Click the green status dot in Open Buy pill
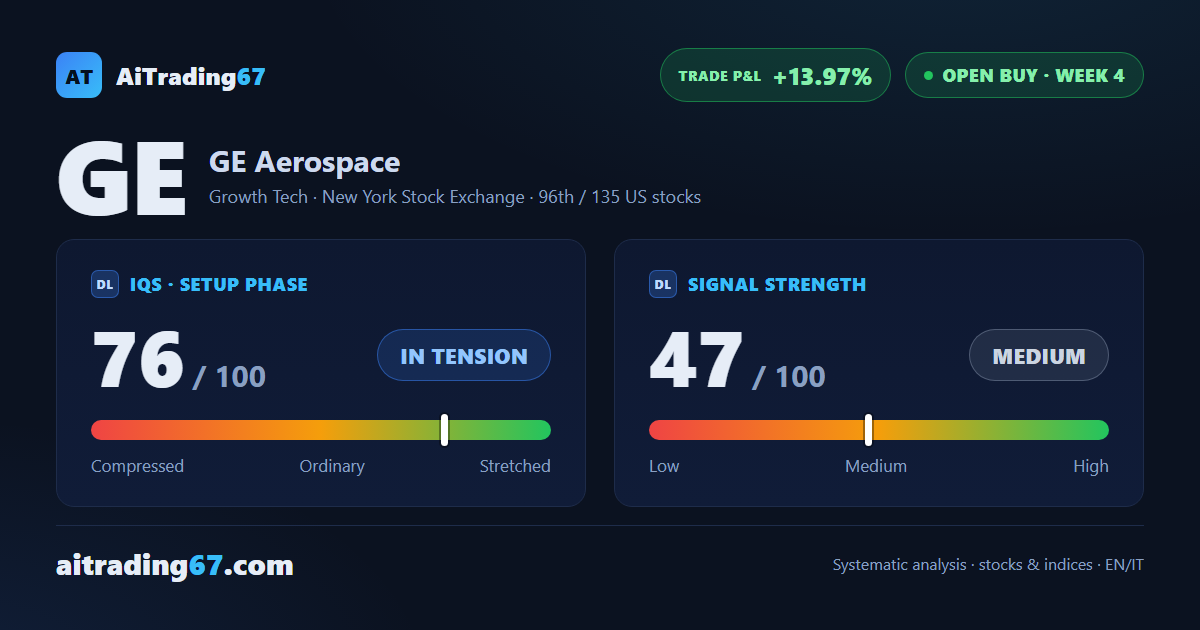1200x630 pixels. (x=928, y=75)
